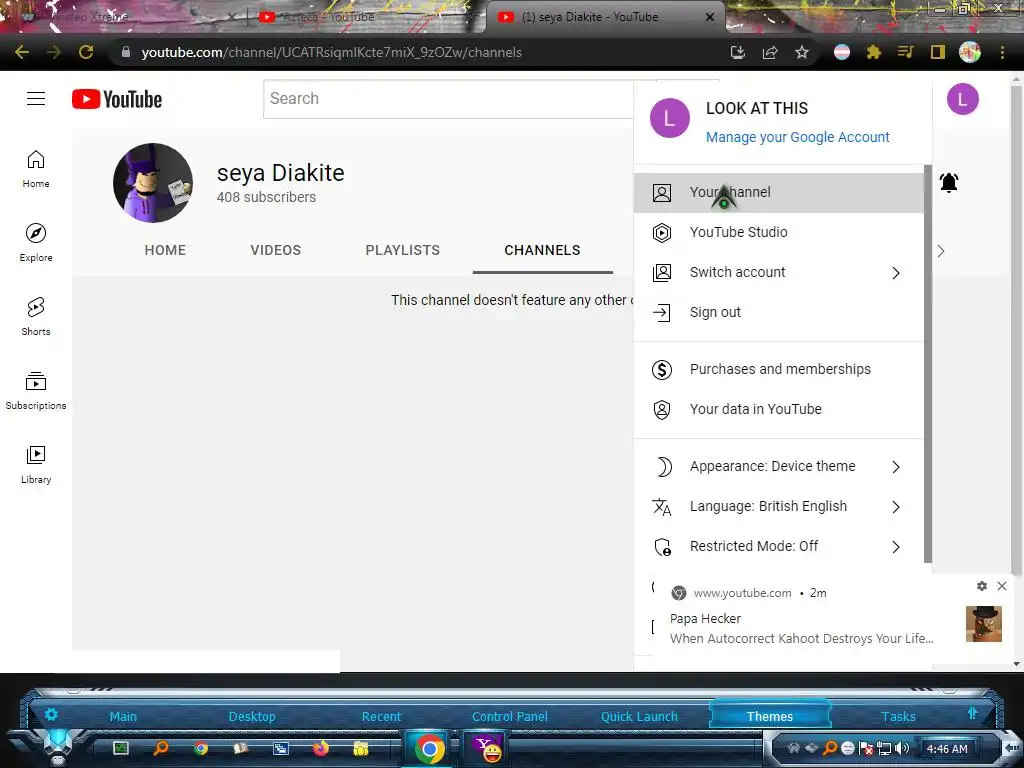Expand Switch account submenu chevron

pyautogui.click(x=896, y=273)
